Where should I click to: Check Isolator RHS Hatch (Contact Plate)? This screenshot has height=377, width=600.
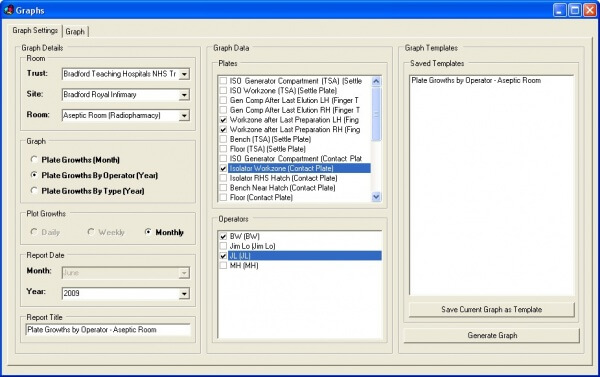pos(223,178)
